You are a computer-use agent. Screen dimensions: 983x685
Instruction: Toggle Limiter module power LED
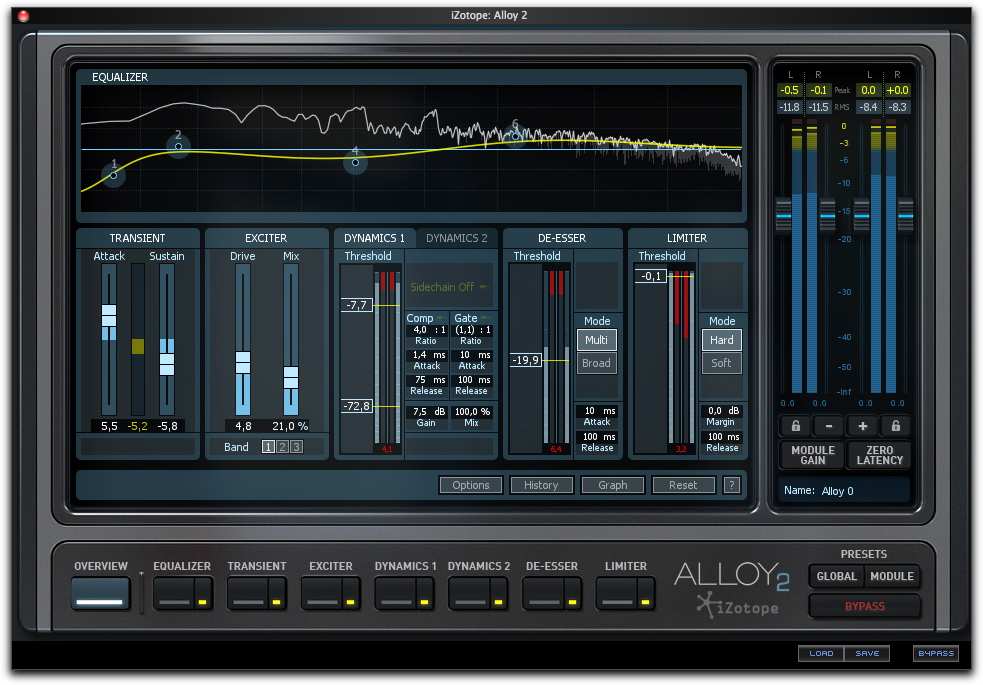click(x=645, y=602)
